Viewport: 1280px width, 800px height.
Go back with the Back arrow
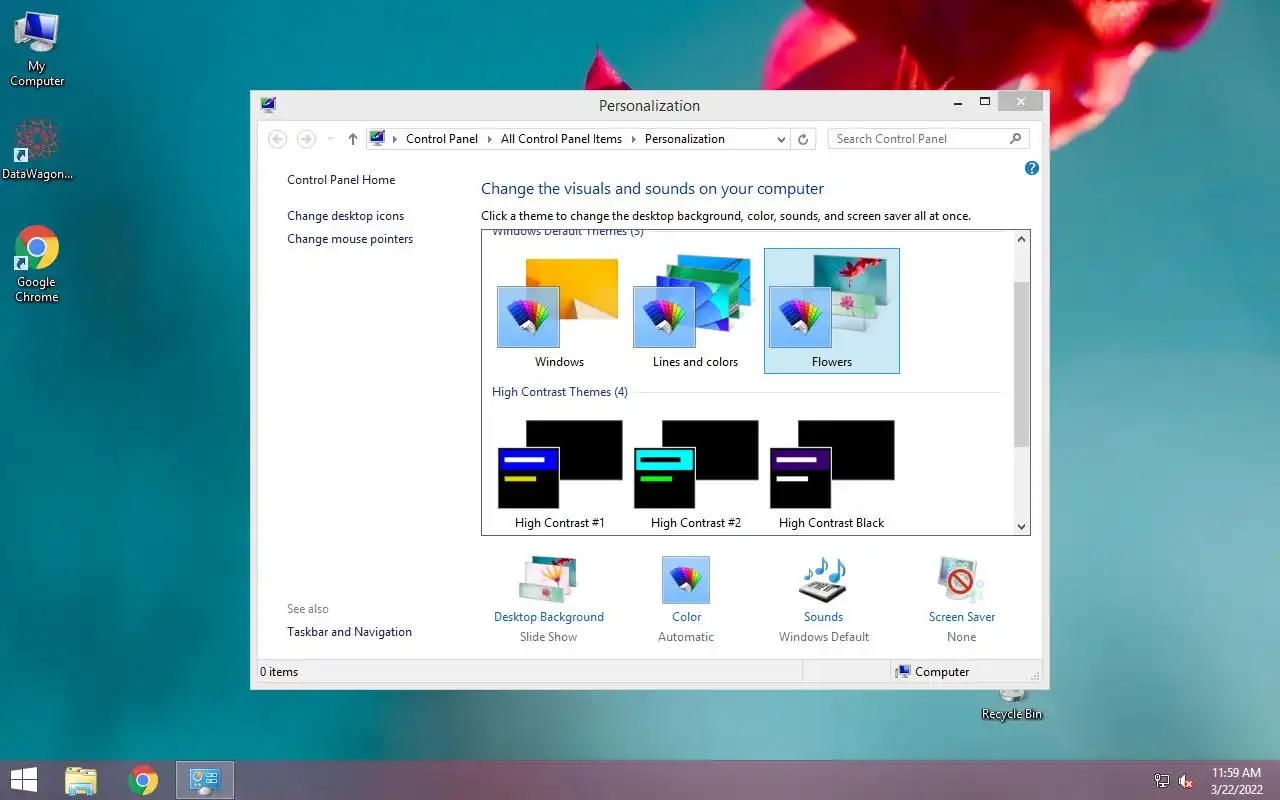[278, 139]
